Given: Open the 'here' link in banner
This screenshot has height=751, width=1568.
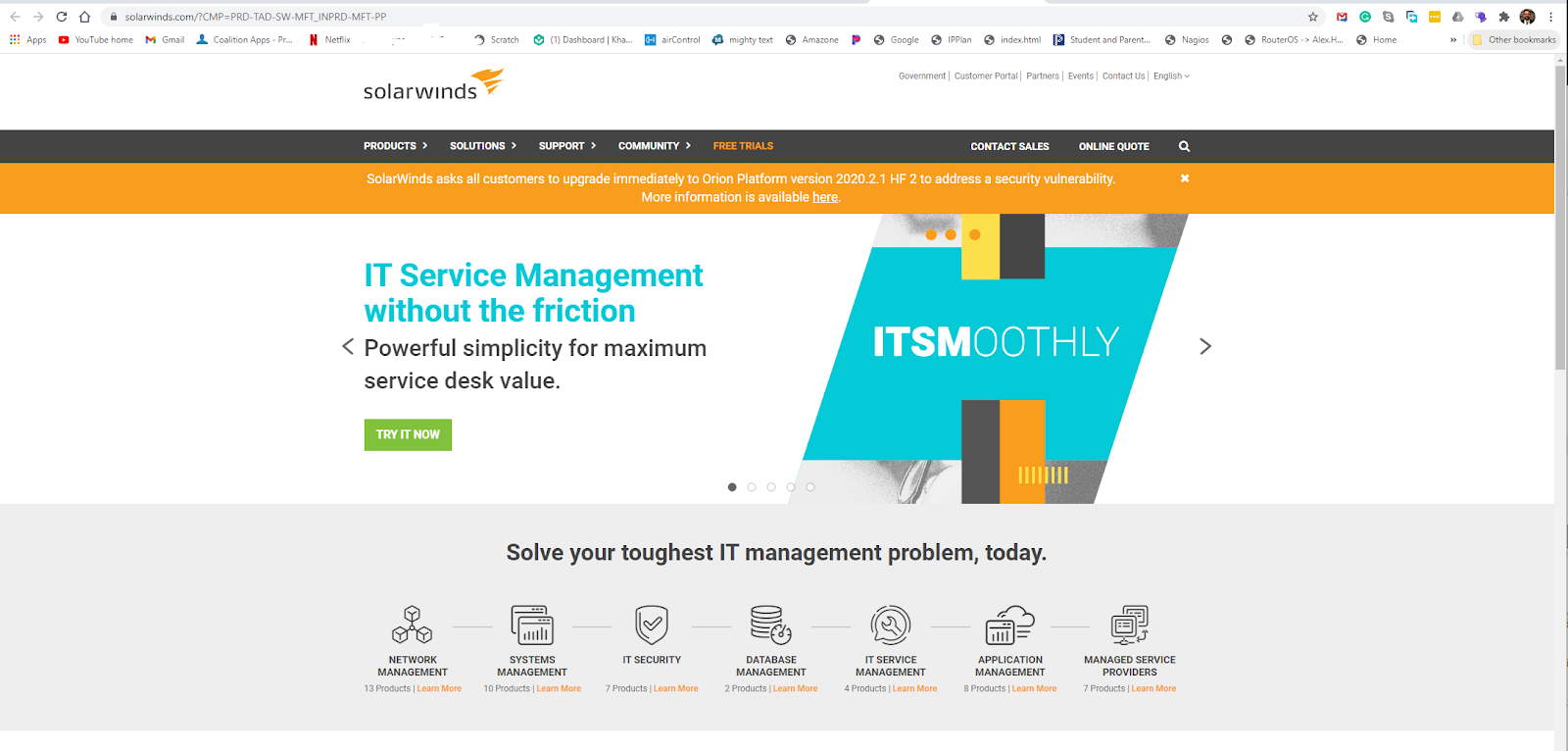Looking at the screenshot, I should point(825,197).
